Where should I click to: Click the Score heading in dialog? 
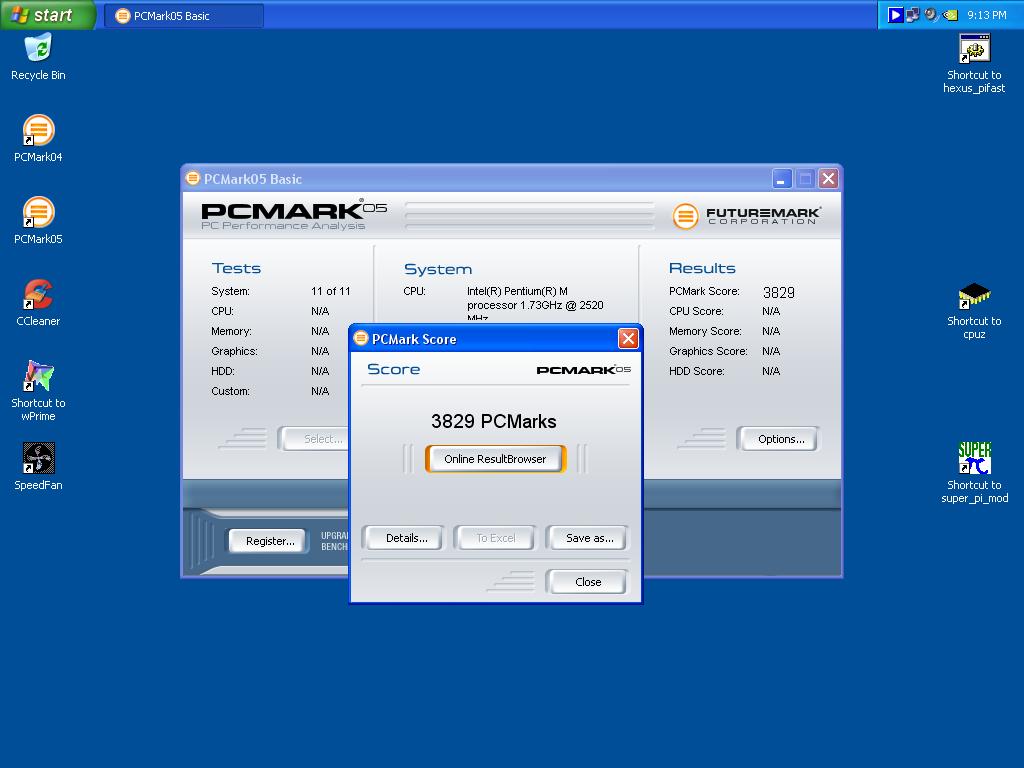point(393,369)
